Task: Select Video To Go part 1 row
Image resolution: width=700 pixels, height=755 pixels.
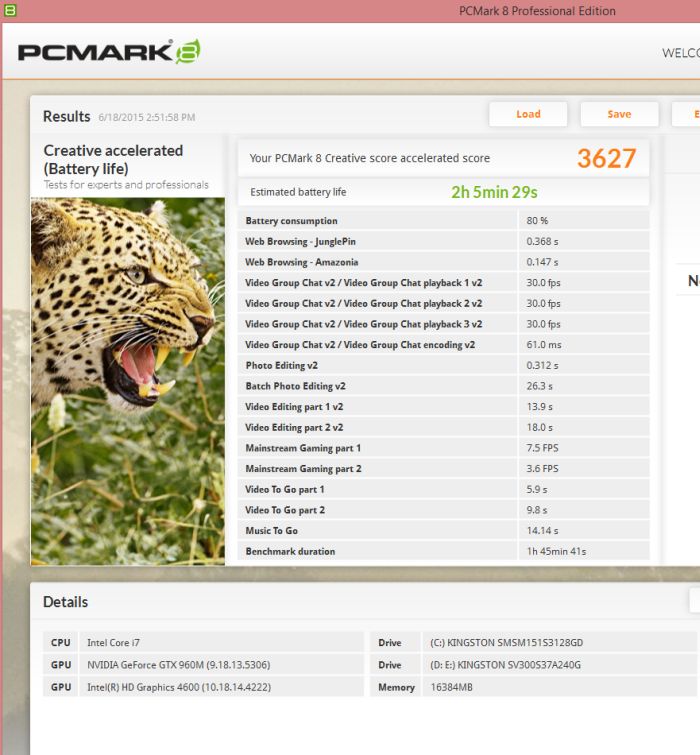Action: [443, 489]
